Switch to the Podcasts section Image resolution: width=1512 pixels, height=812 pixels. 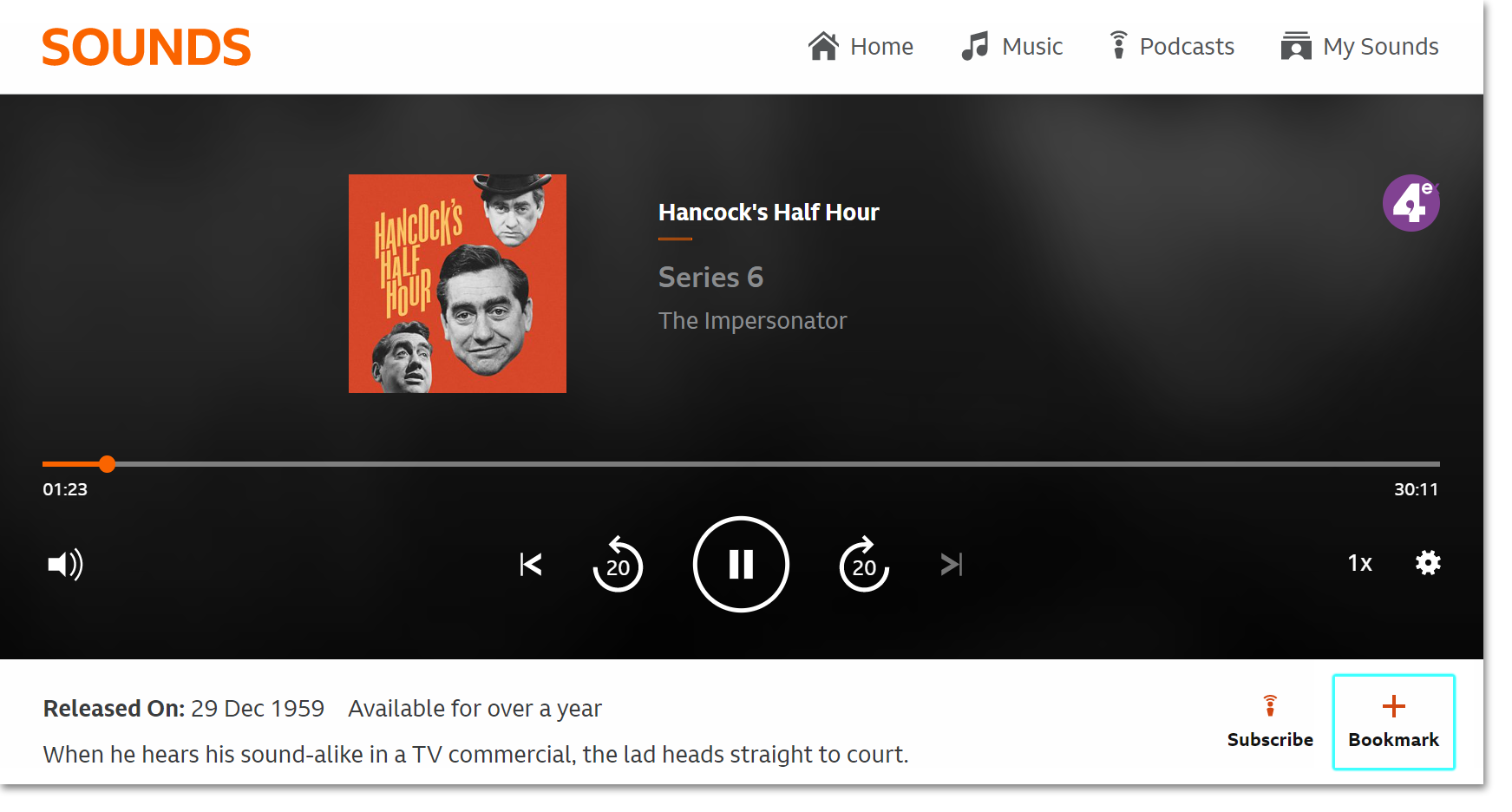1171,46
